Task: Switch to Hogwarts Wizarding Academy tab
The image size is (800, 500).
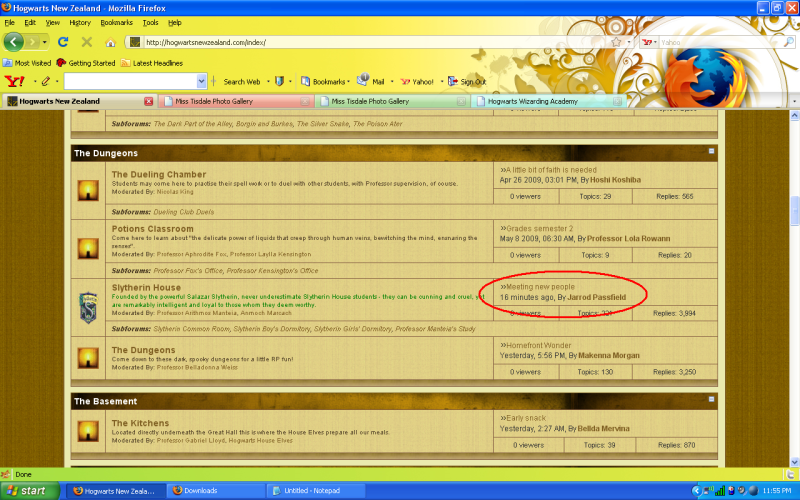Action: click(549, 101)
